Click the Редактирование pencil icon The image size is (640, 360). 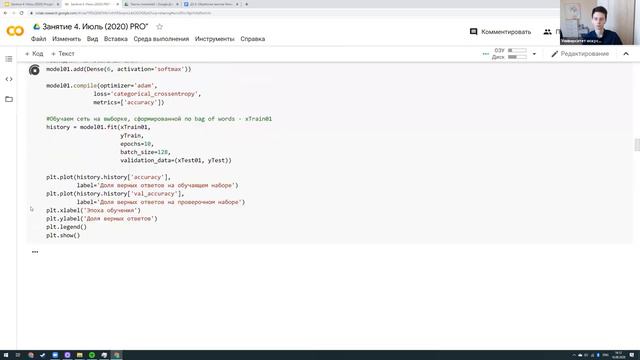click(x=554, y=54)
